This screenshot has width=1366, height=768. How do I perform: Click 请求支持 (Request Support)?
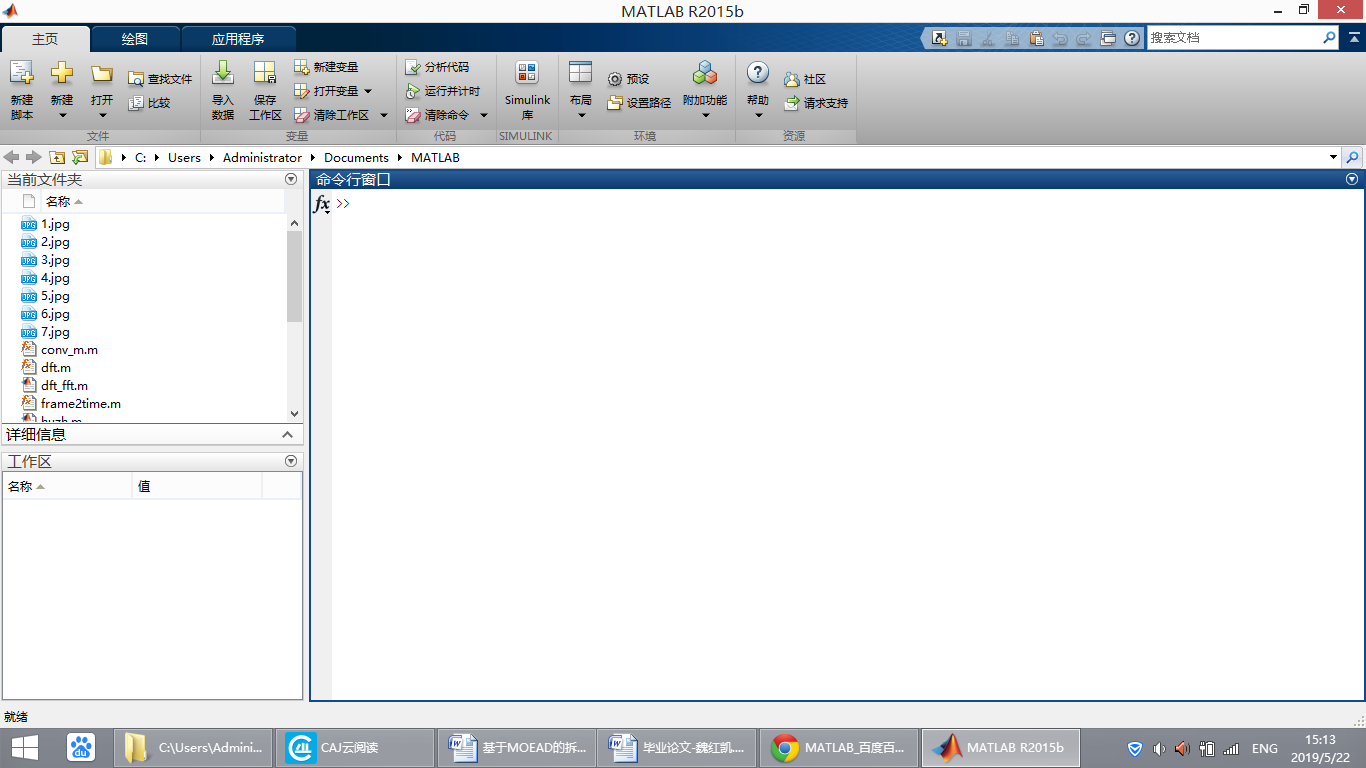[x=816, y=103]
